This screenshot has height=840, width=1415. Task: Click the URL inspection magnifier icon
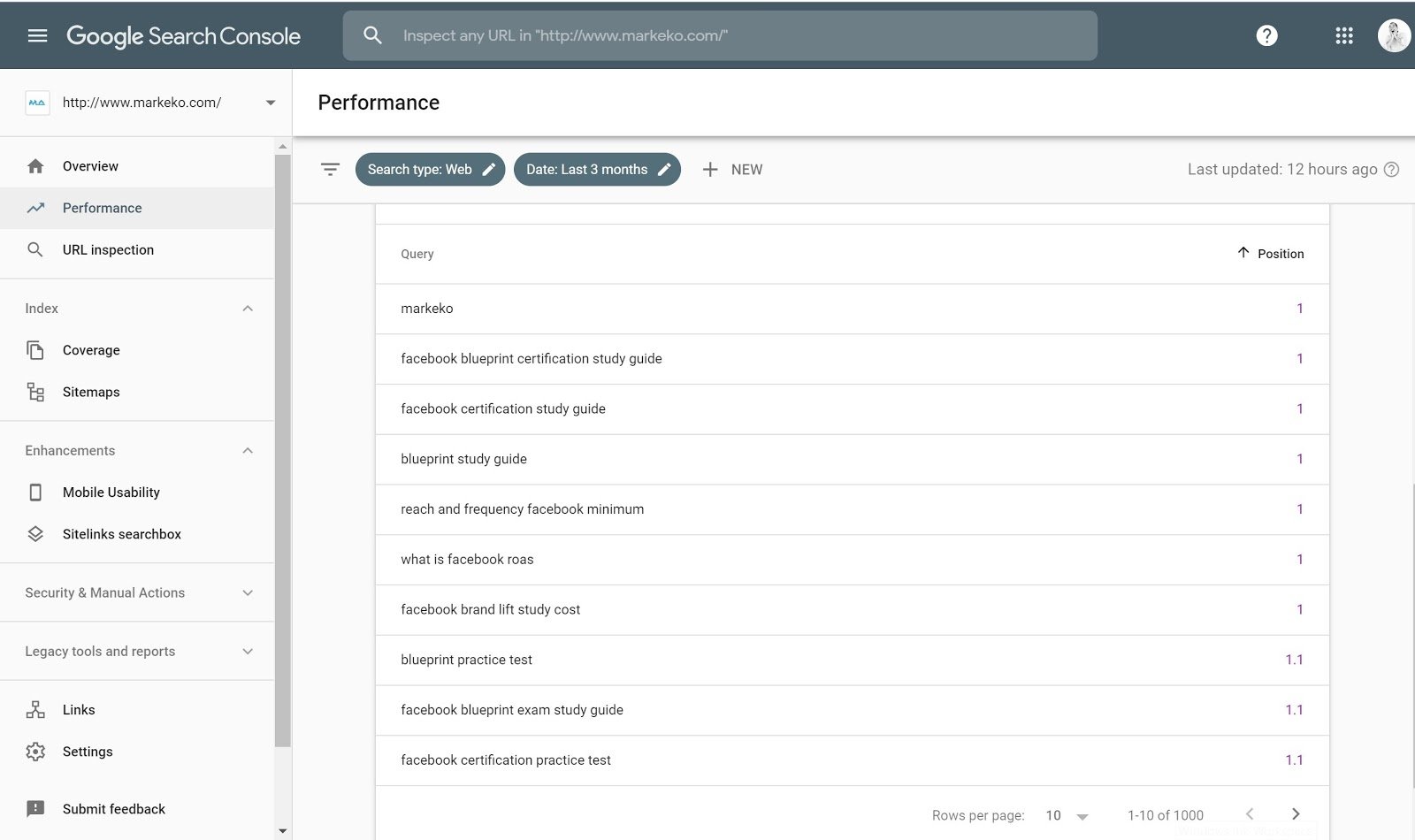(x=35, y=249)
